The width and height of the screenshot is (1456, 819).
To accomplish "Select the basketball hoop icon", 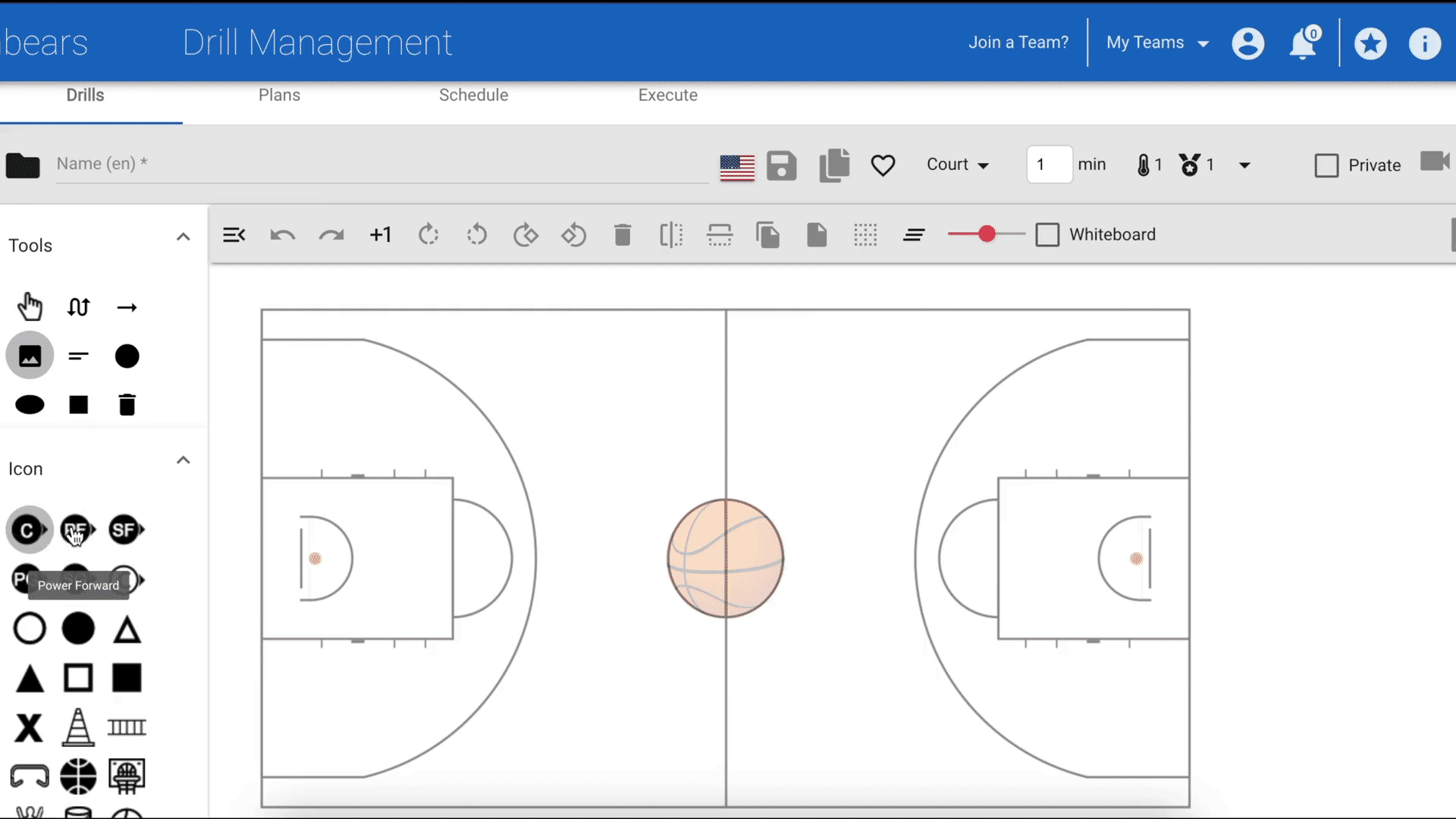I will [x=126, y=776].
